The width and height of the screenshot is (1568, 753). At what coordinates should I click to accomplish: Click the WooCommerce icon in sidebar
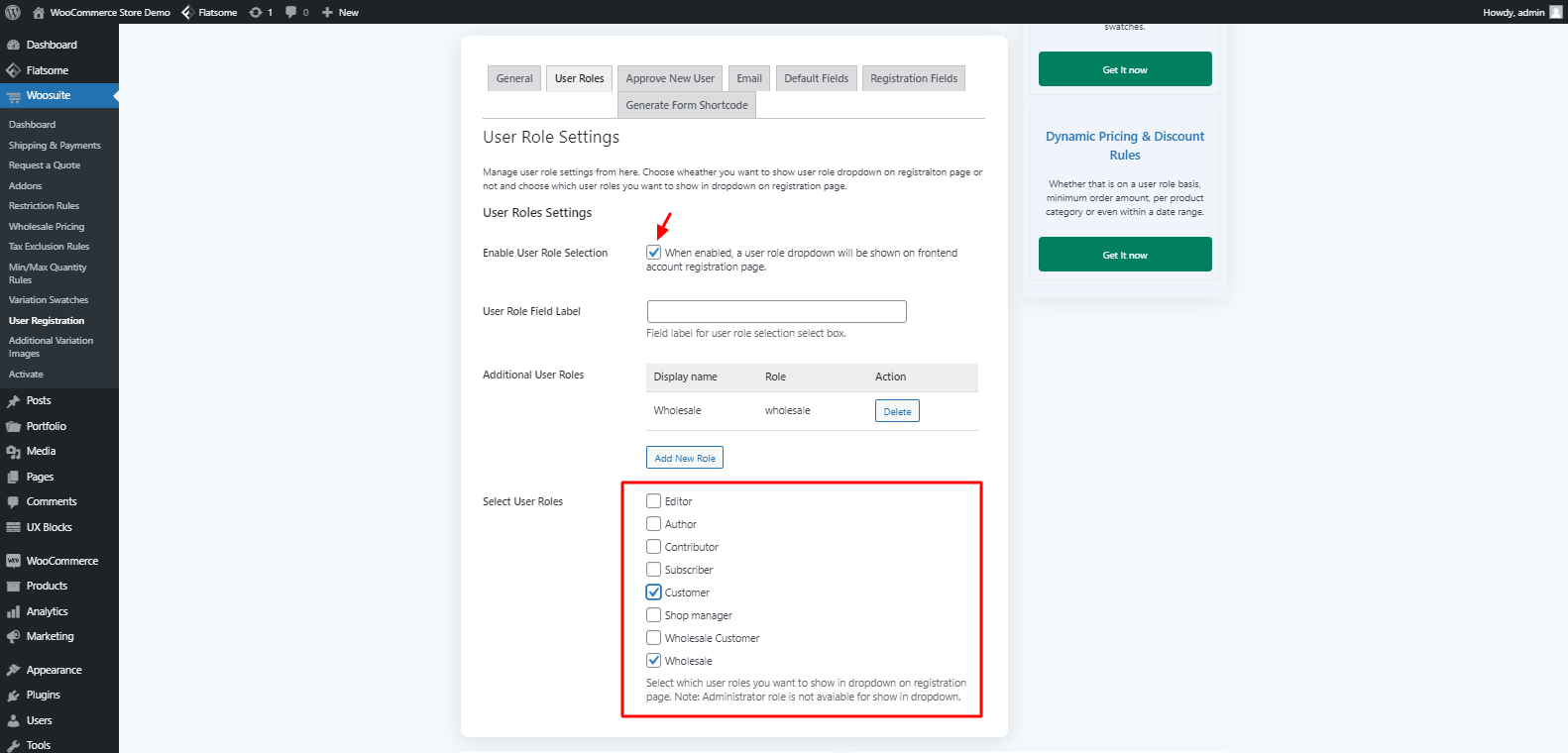tap(13, 561)
